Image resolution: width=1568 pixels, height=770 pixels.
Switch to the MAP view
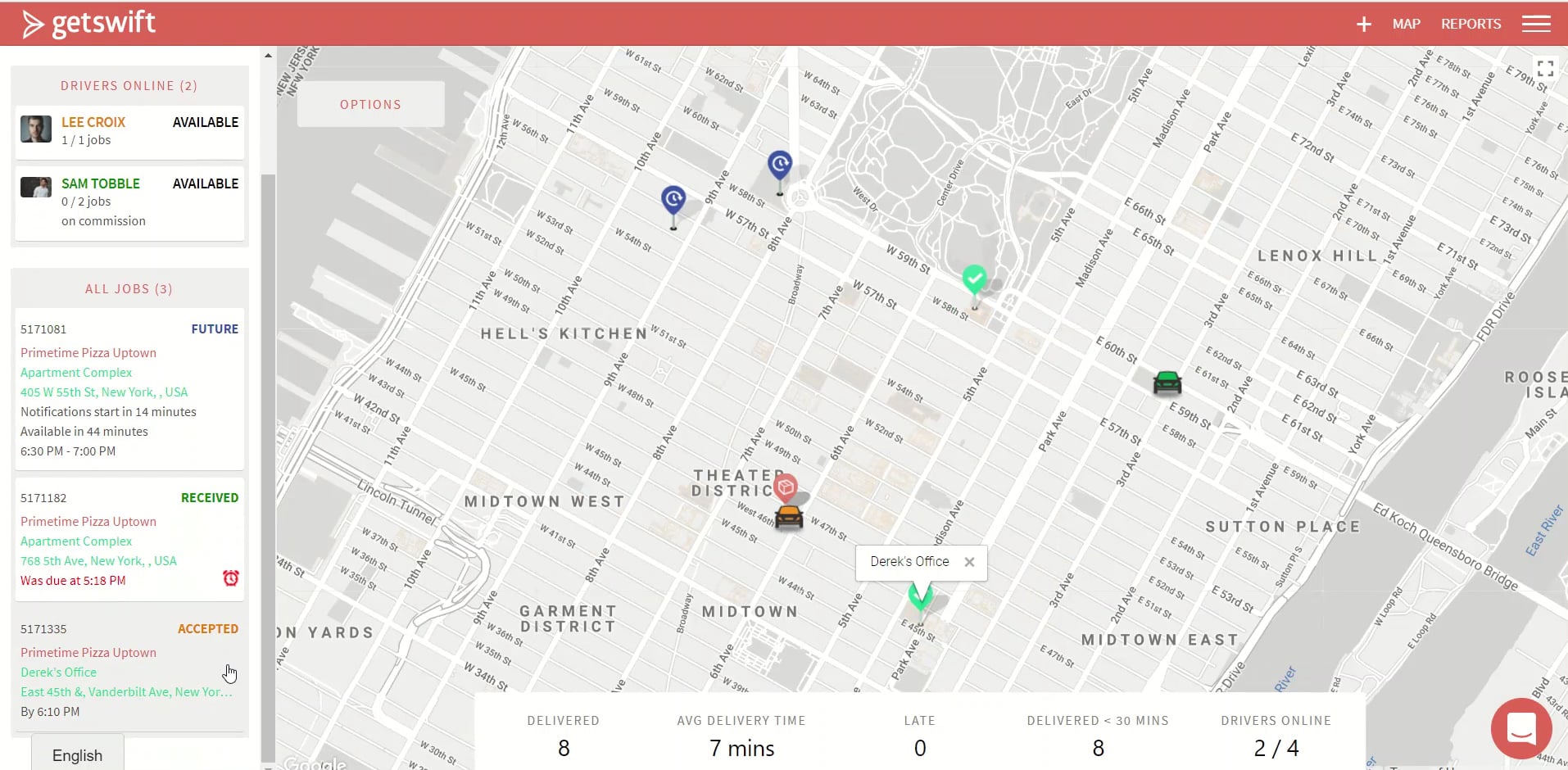click(1406, 24)
